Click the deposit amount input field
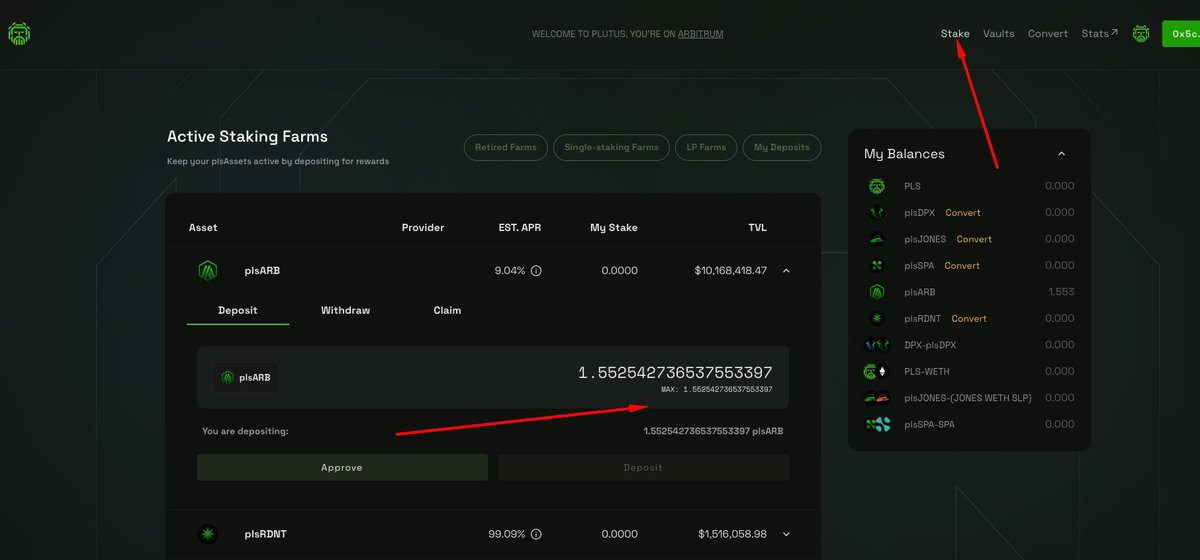 point(493,377)
